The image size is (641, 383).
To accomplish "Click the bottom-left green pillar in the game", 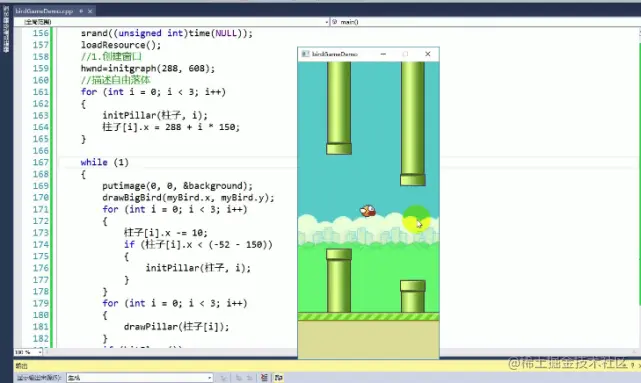I will (x=339, y=281).
